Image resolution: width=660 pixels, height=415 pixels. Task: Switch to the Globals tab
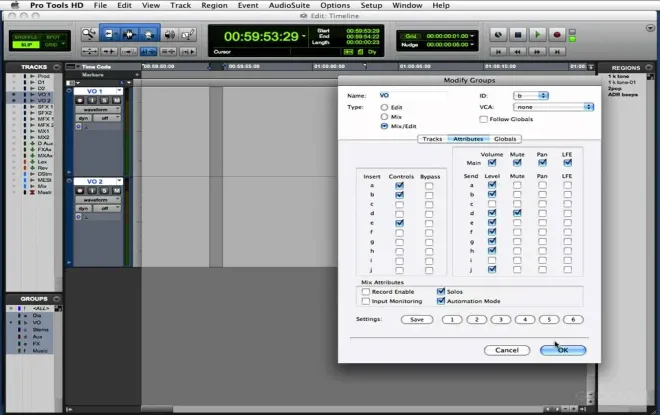(505, 139)
